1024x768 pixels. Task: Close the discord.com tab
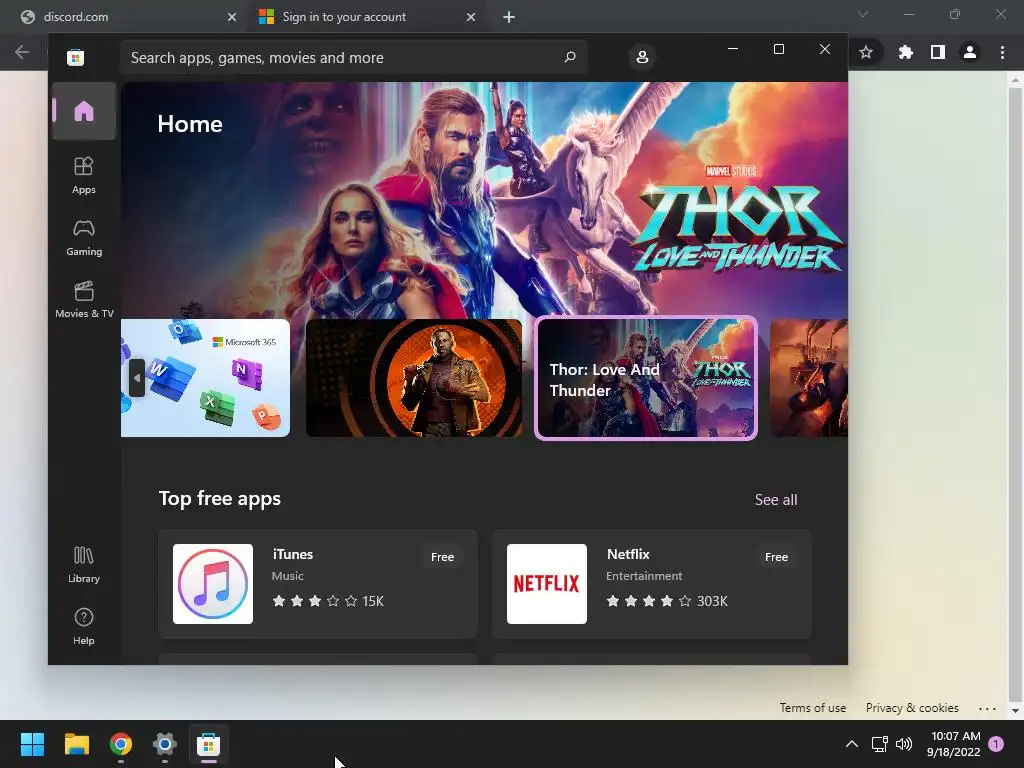tap(232, 17)
